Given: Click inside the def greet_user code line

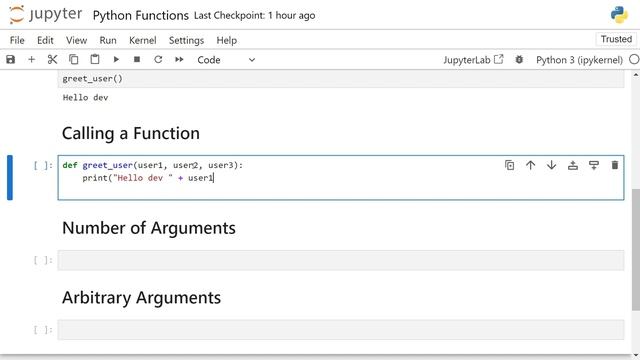Looking at the screenshot, I should click(x=153, y=165).
